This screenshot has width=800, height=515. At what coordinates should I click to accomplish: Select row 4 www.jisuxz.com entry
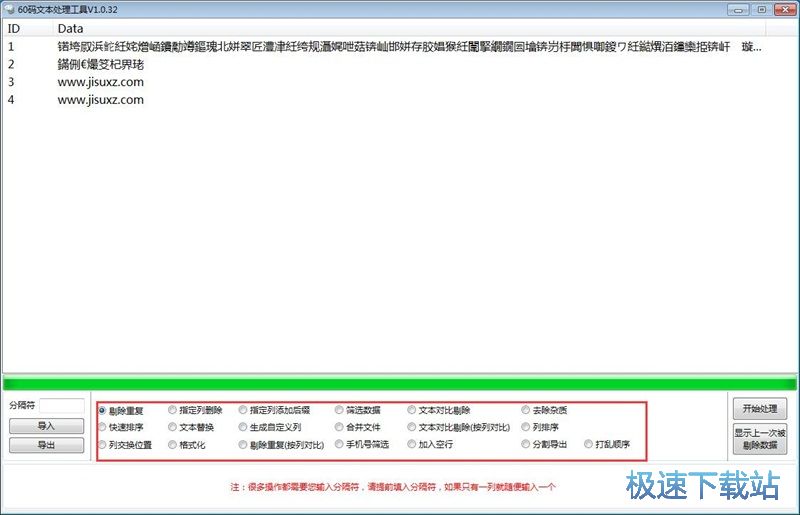tap(384, 100)
